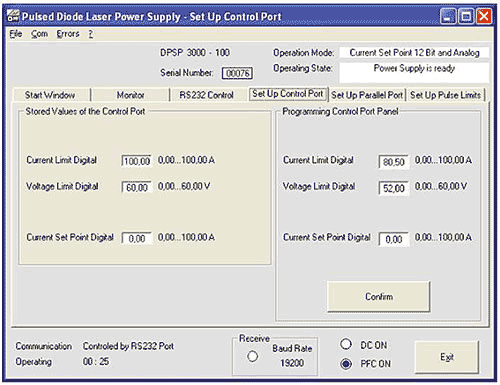The height and width of the screenshot is (385, 500).
Task: Maximize the power supply window
Action: tap(466, 16)
